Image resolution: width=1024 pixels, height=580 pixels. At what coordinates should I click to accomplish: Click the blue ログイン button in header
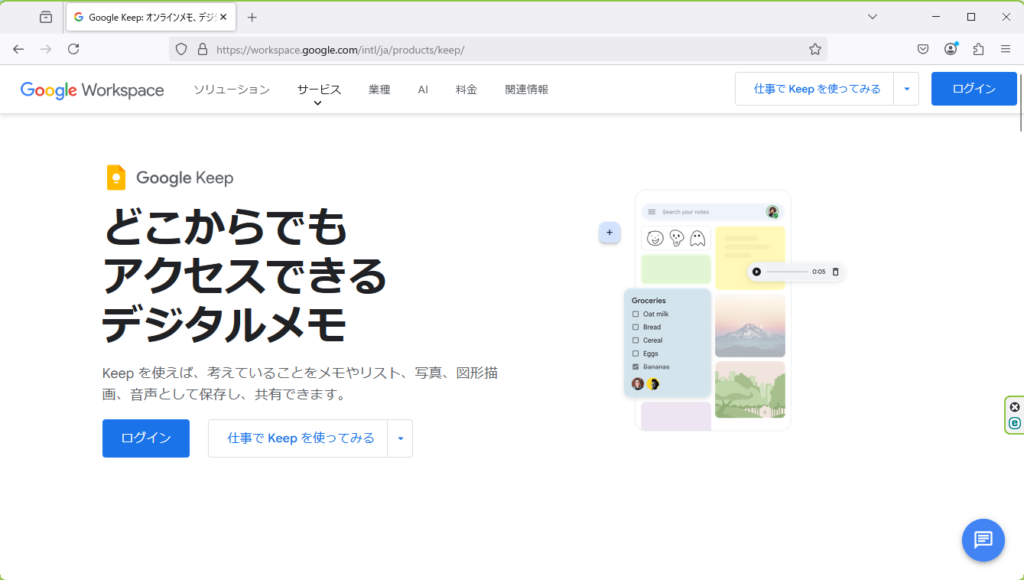(x=973, y=89)
